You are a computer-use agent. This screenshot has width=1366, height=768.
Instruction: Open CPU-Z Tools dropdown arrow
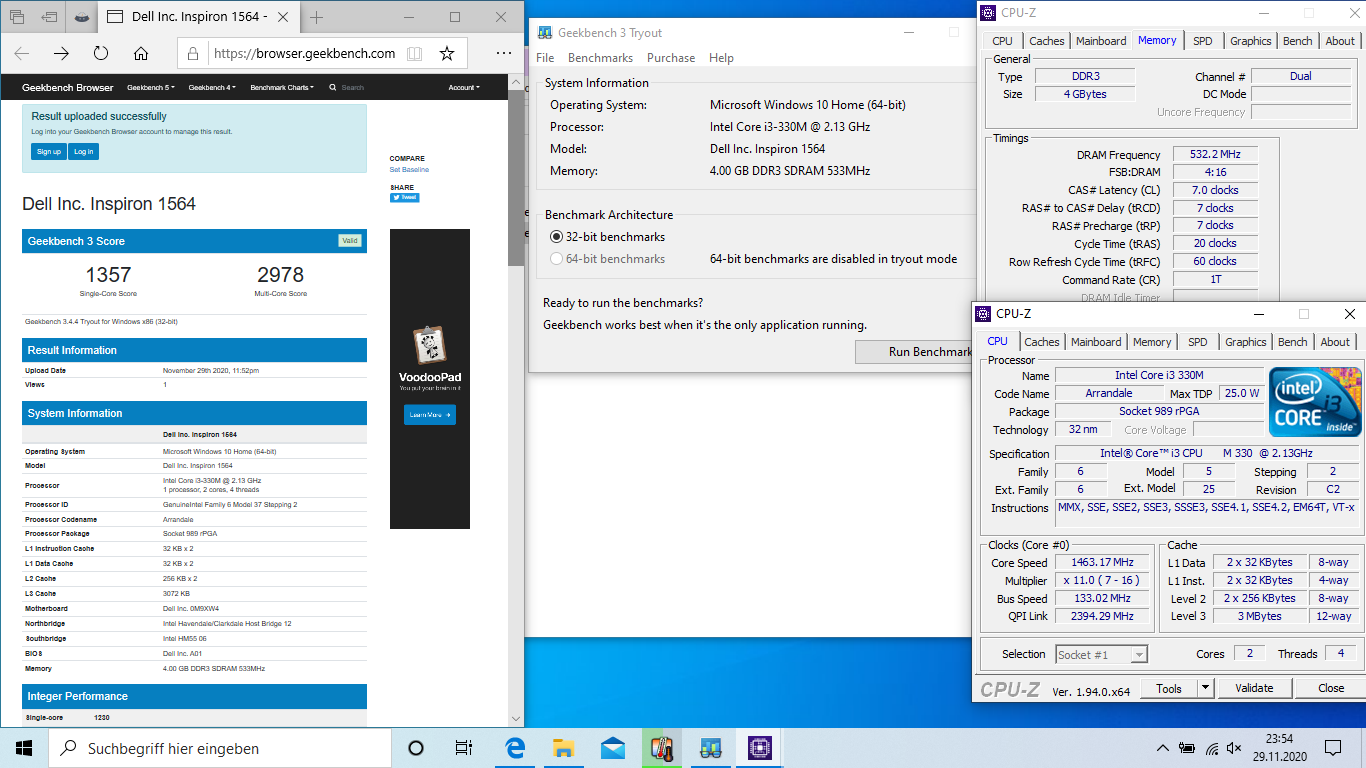click(x=1205, y=688)
